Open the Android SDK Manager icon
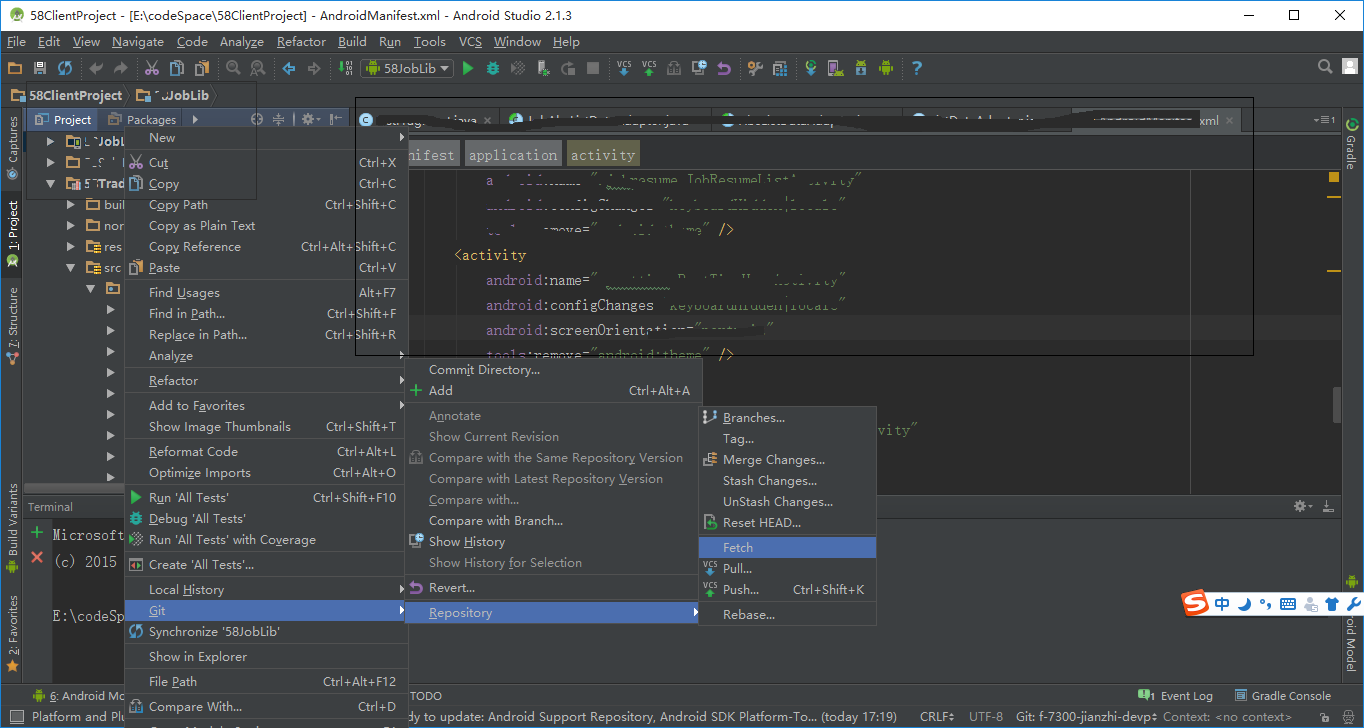This screenshot has width=1364, height=728. click(860, 68)
